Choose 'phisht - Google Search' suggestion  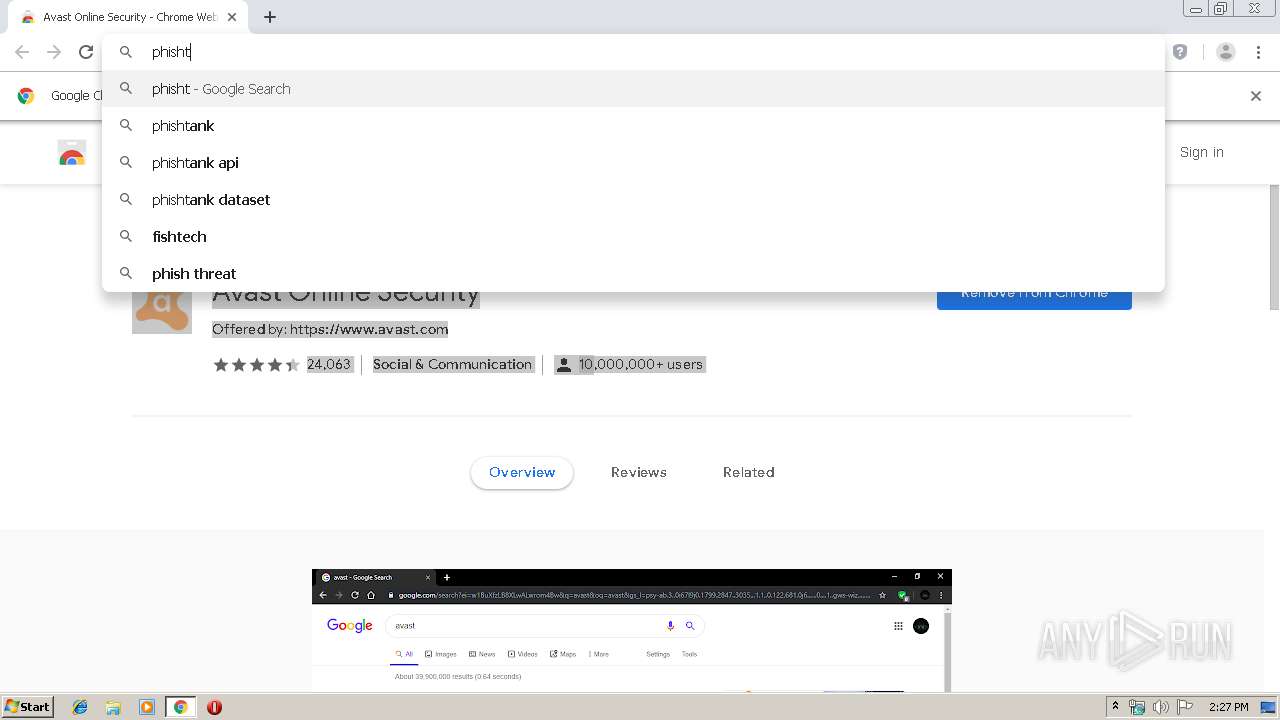(x=633, y=89)
